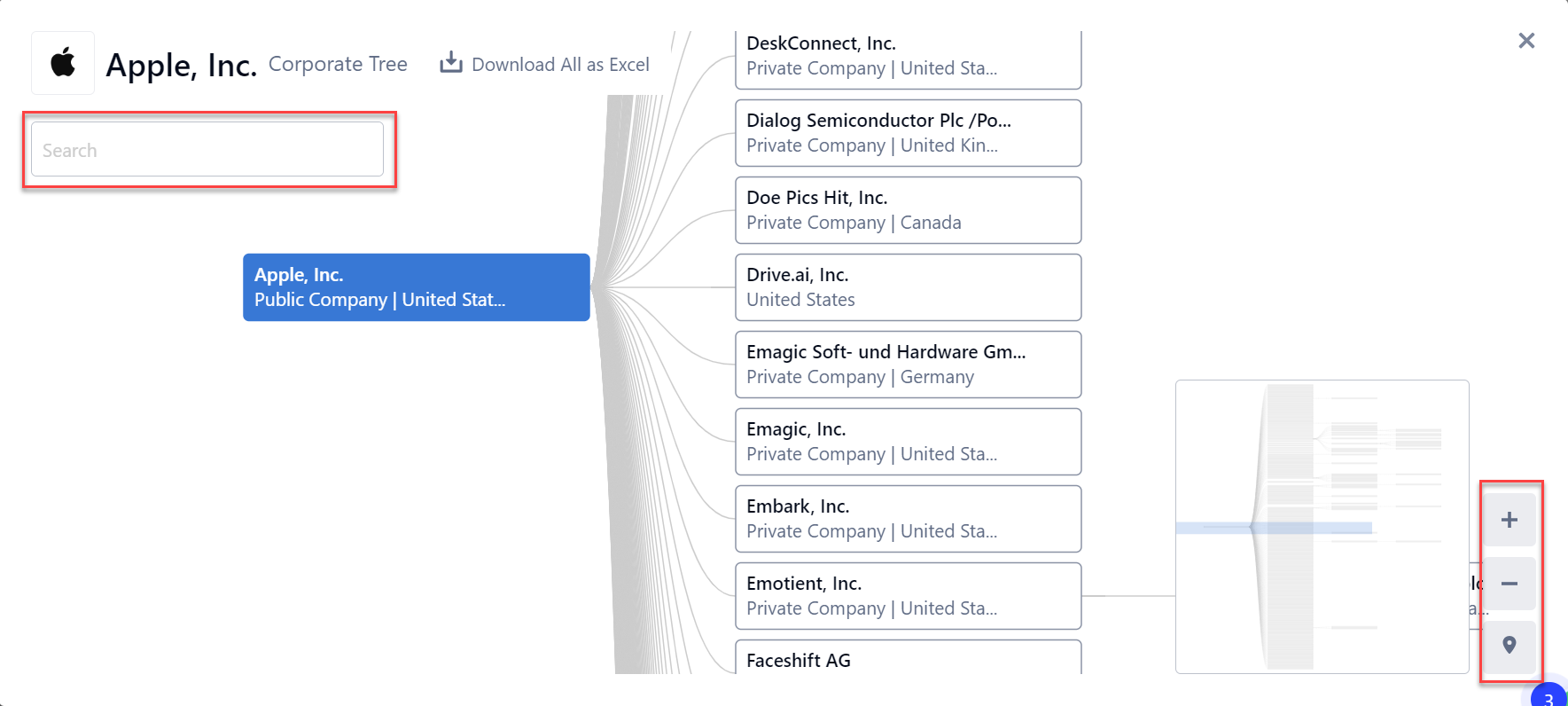Select Emagic Soft- und Hardware node
This screenshot has width=1568, height=706.
[908, 365]
